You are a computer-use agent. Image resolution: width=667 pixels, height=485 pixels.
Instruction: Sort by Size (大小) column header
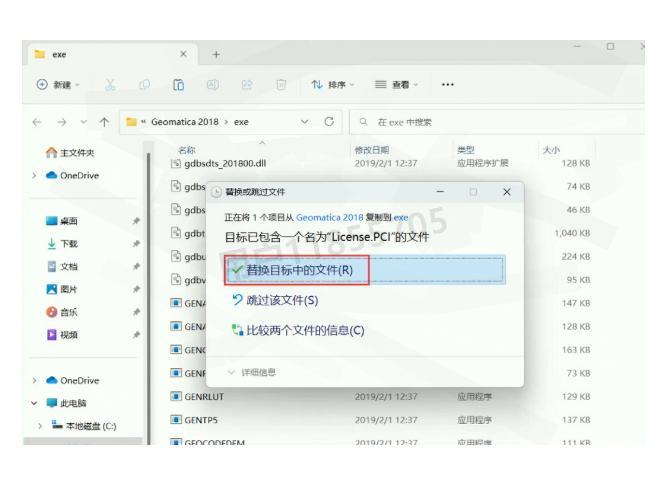point(551,150)
